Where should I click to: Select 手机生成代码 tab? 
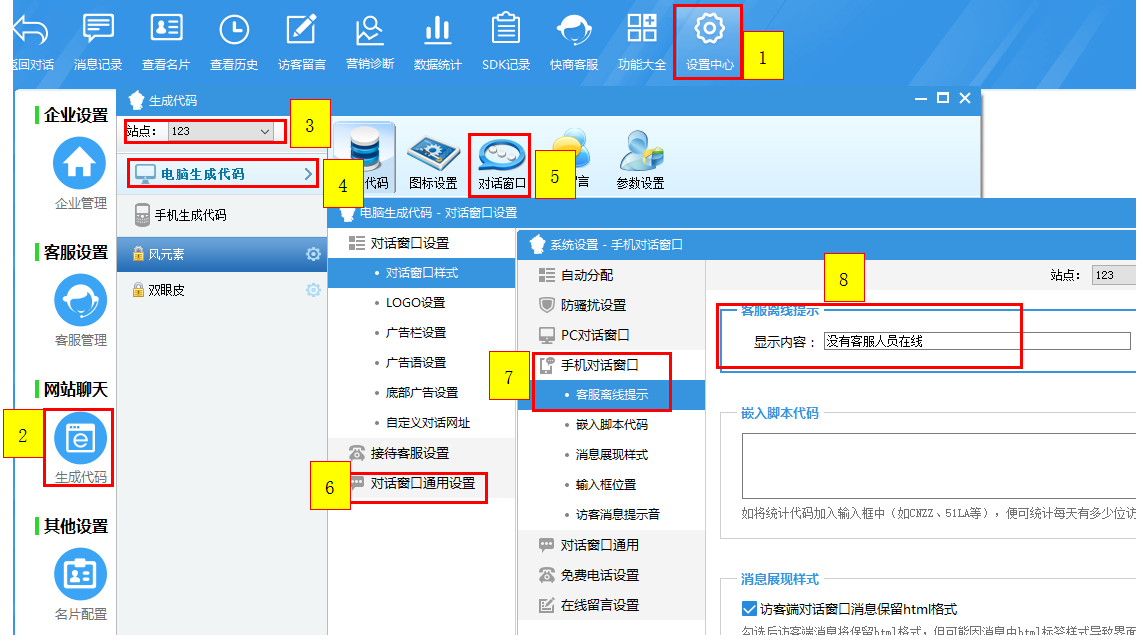(x=190, y=215)
